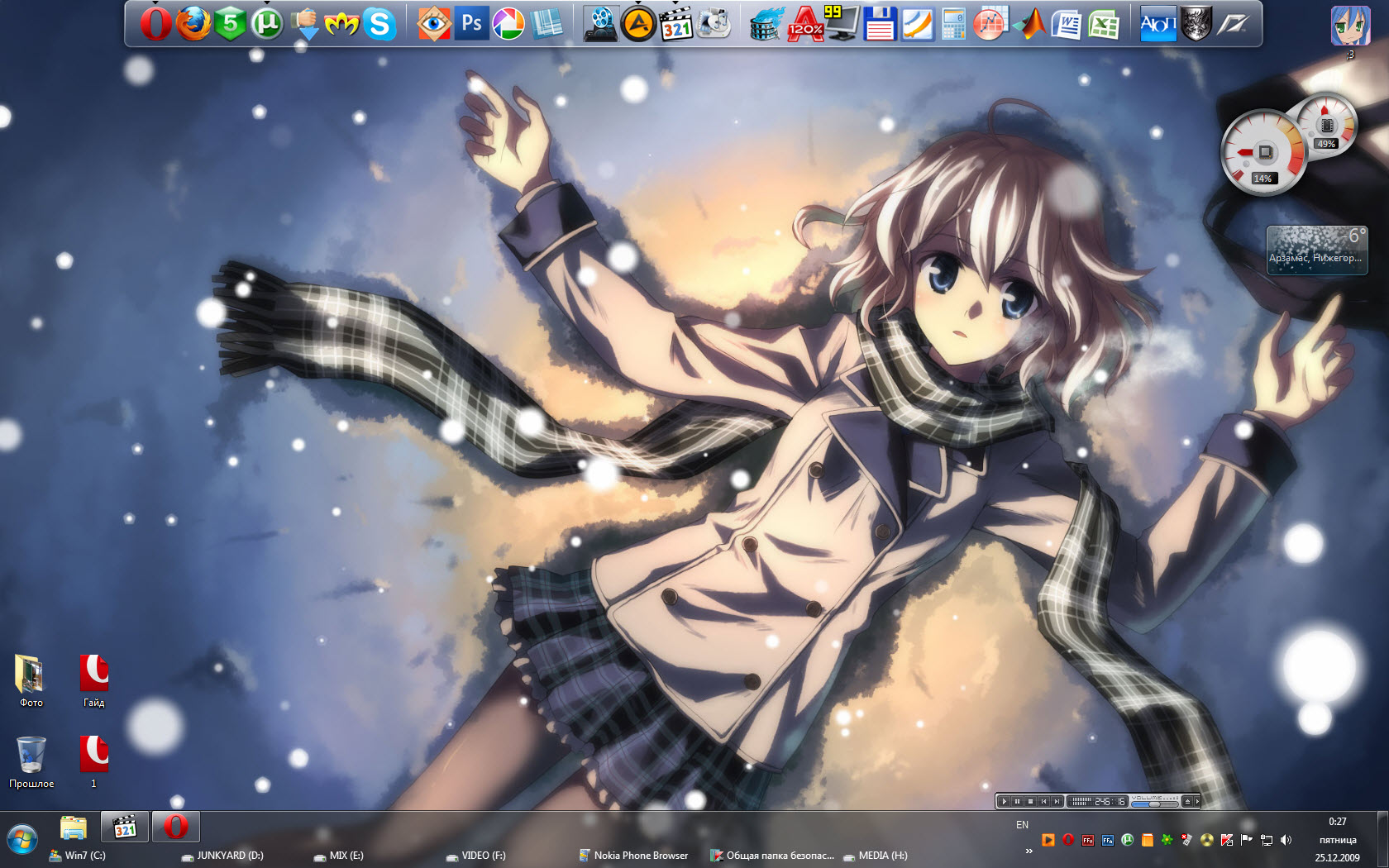Screen dimensions: 1389x868
Task: Expand the taskbar toolbar chevron
Action: 1029,851
